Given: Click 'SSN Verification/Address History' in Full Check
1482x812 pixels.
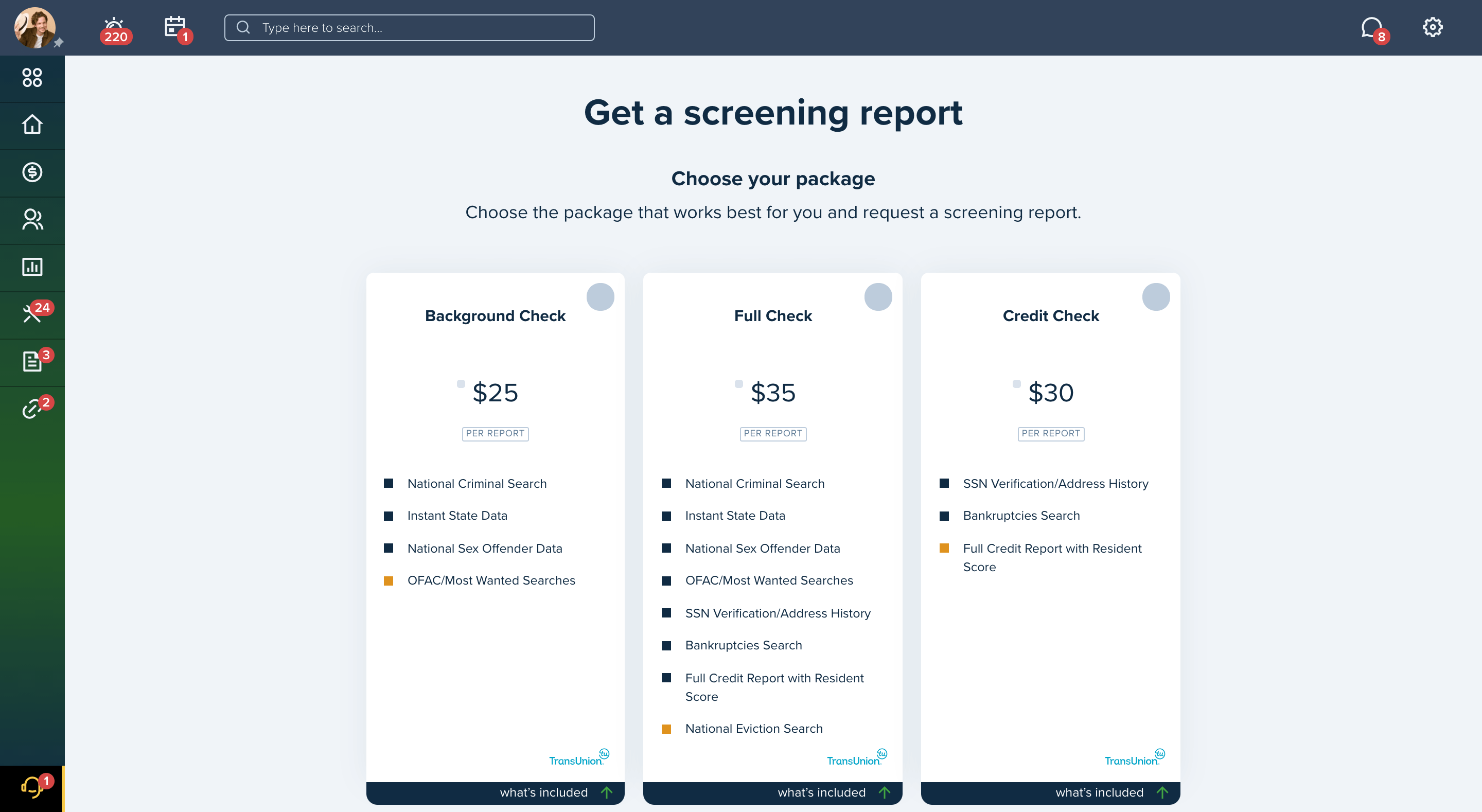Looking at the screenshot, I should click(x=778, y=613).
